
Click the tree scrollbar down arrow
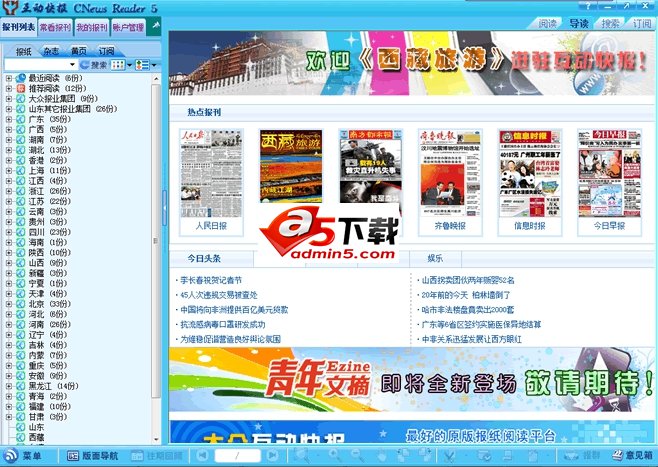coord(156,439)
